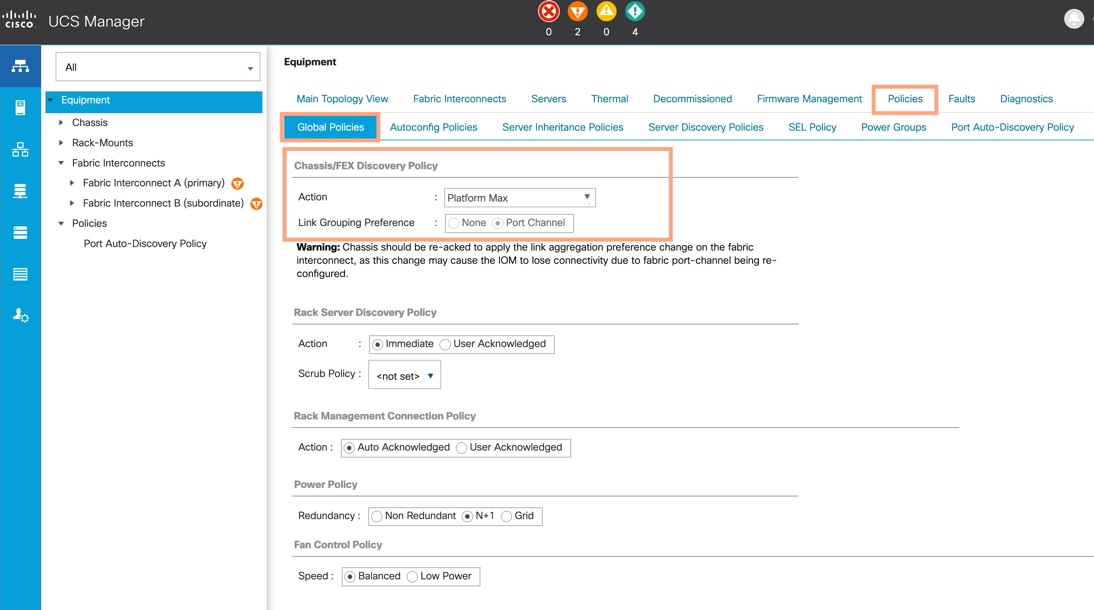Select the Autoconfig Policies subtab
The height and width of the screenshot is (610, 1094).
point(433,127)
